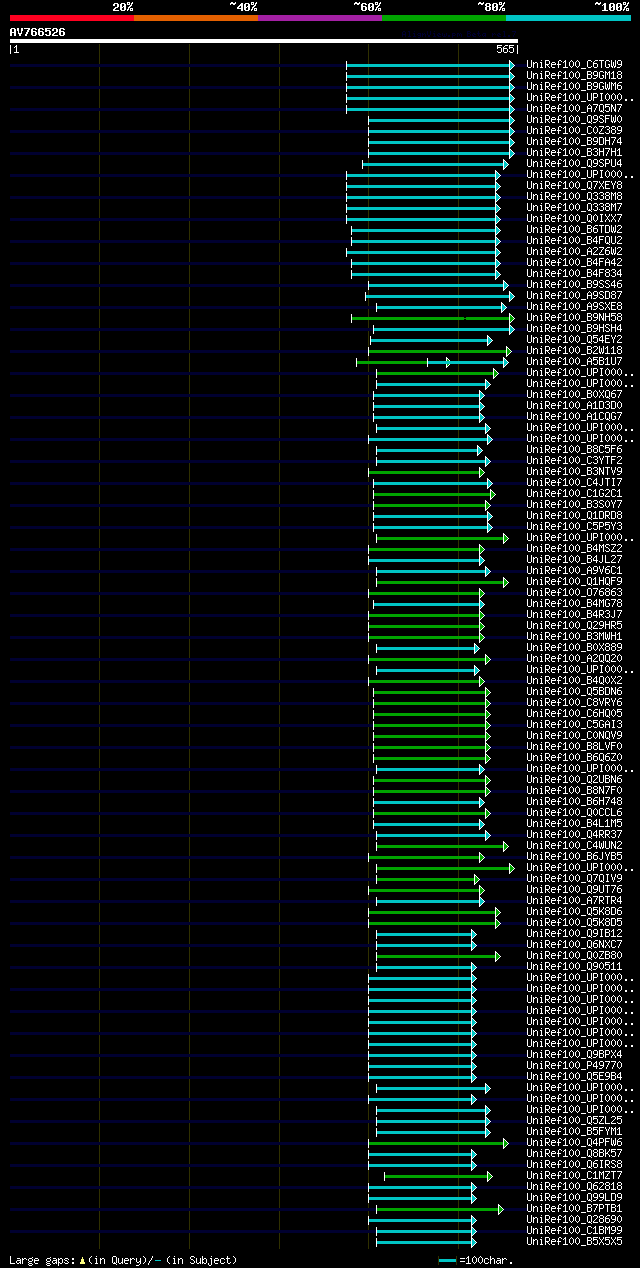Select the UniRef100_Q9UT76 entry

pyautogui.click(x=574, y=889)
